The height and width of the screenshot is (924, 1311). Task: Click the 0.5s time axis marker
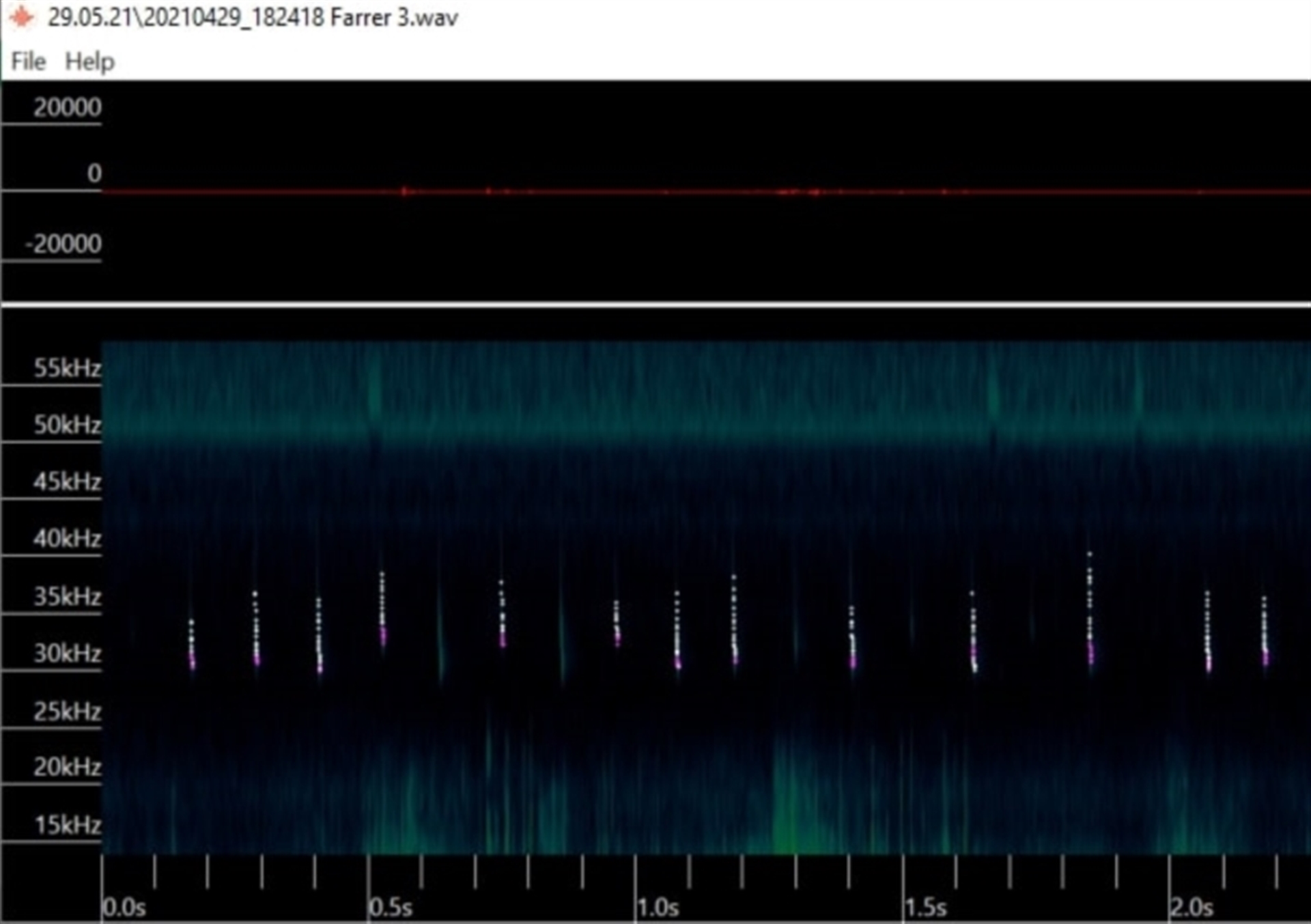click(x=391, y=908)
